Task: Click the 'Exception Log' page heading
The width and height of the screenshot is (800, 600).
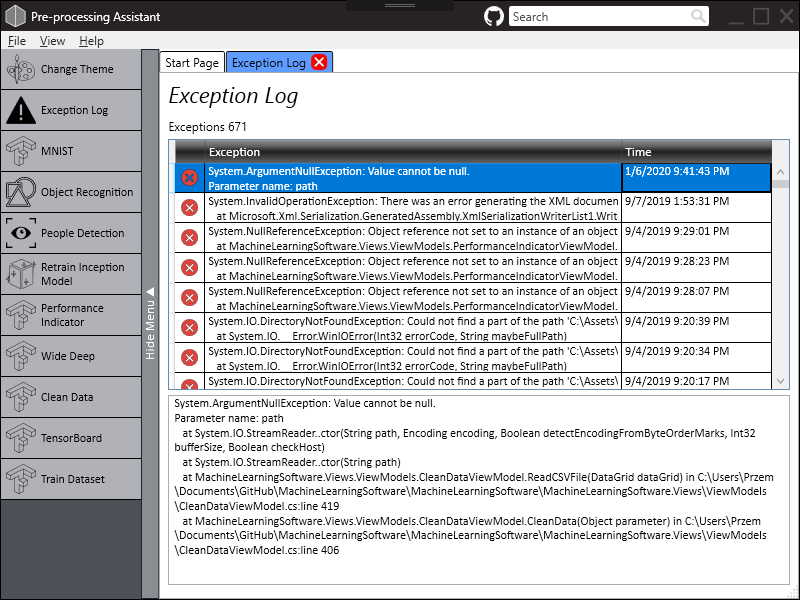Action: pyautogui.click(x=233, y=96)
